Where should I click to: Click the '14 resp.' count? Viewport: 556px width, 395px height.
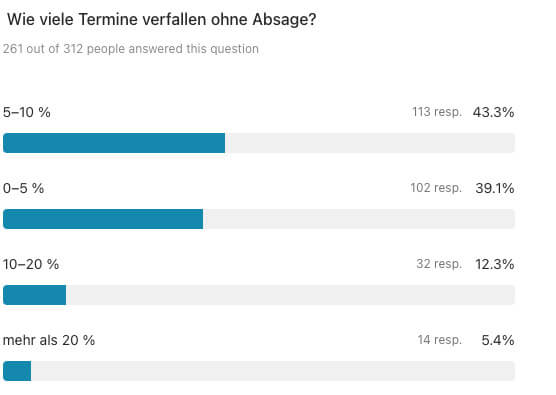point(440,340)
